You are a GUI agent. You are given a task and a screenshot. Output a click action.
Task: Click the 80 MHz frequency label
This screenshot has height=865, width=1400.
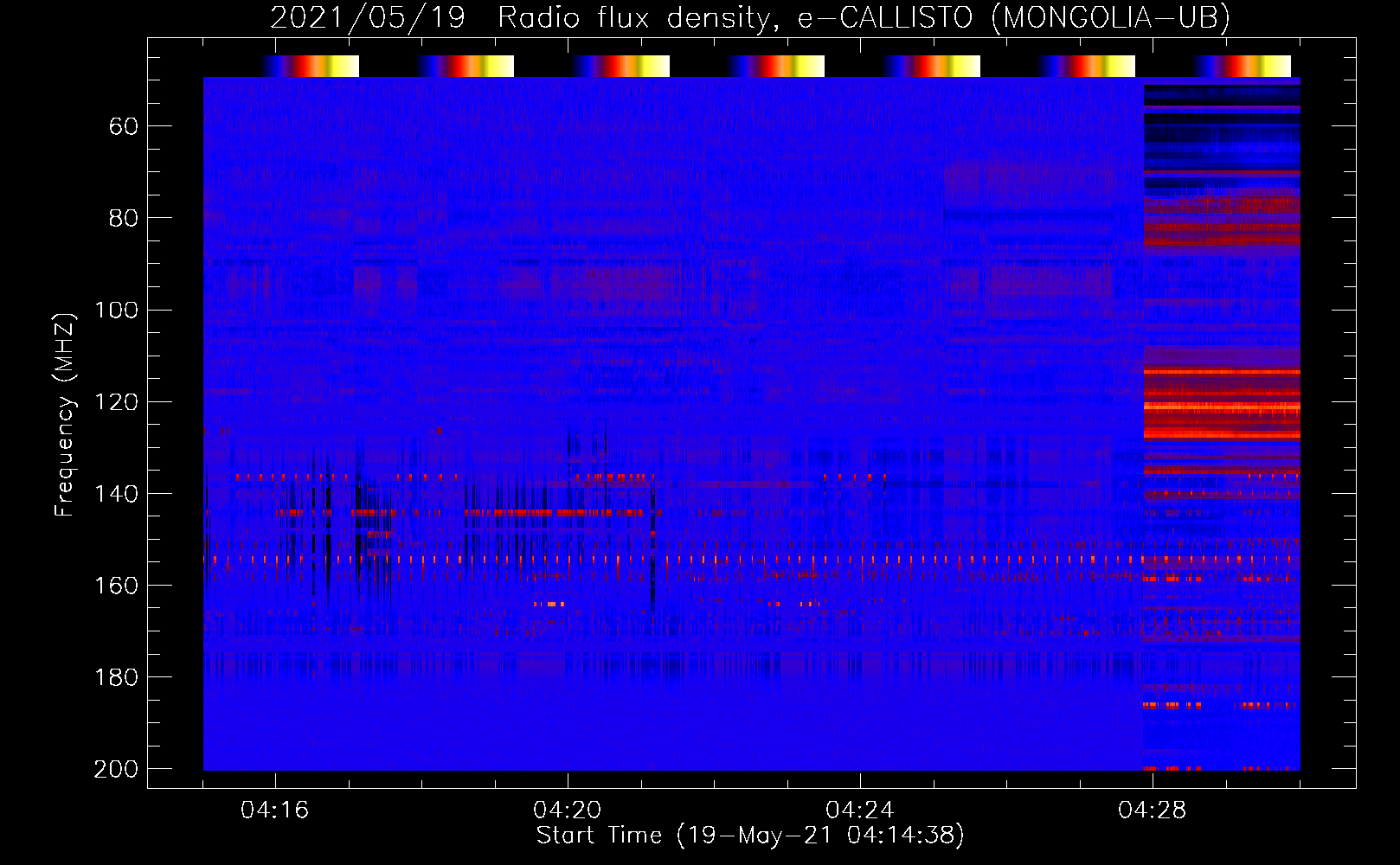click(x=124, y=218)
